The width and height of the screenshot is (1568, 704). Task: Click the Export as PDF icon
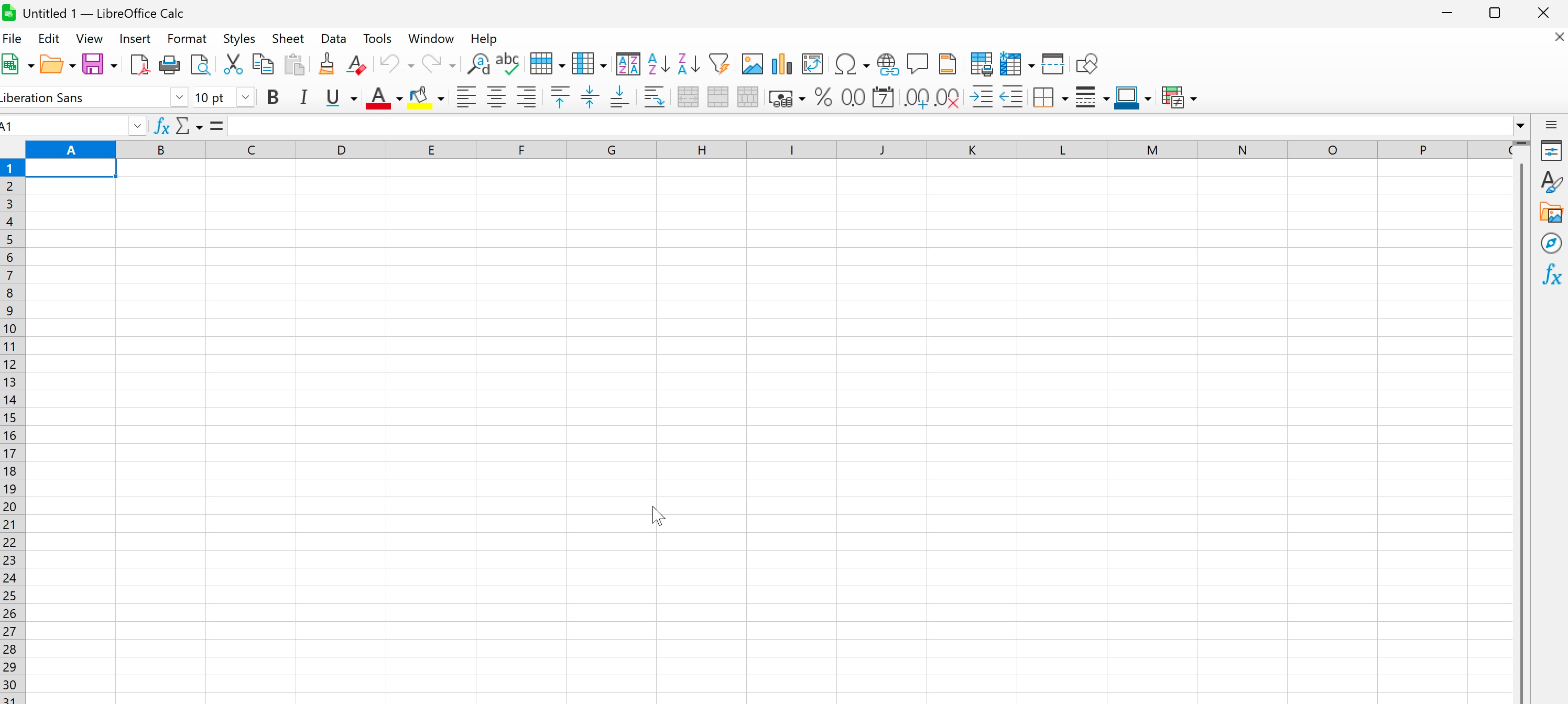139,64
